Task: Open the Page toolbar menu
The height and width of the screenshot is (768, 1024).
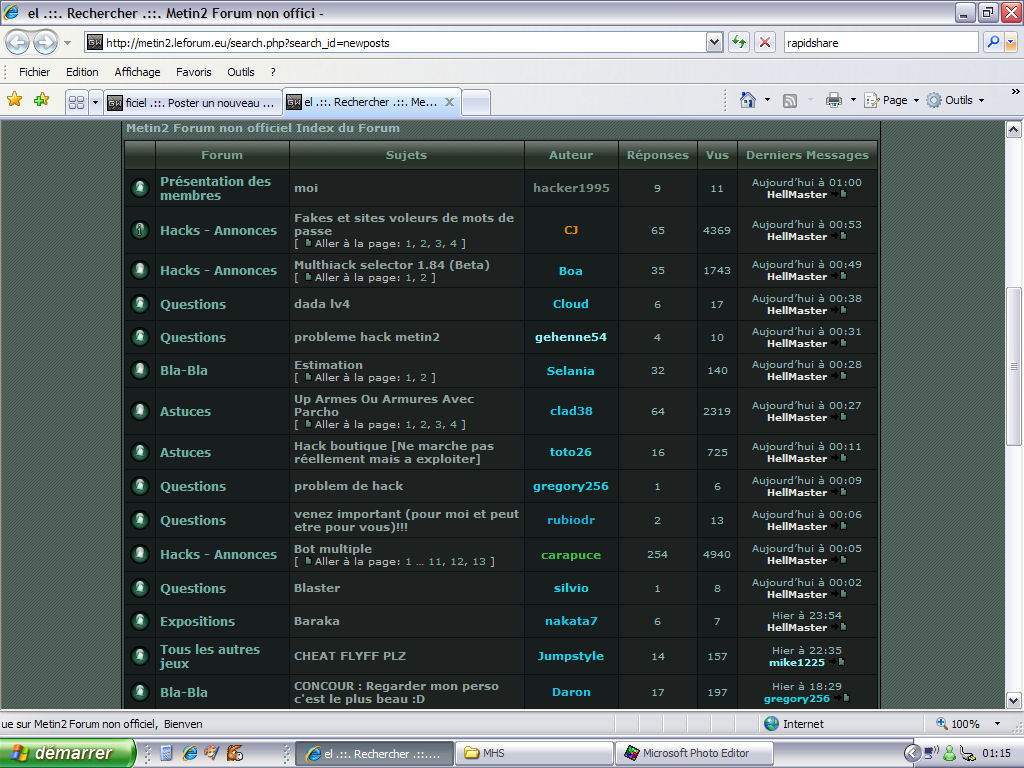Action: pos(891,100)
